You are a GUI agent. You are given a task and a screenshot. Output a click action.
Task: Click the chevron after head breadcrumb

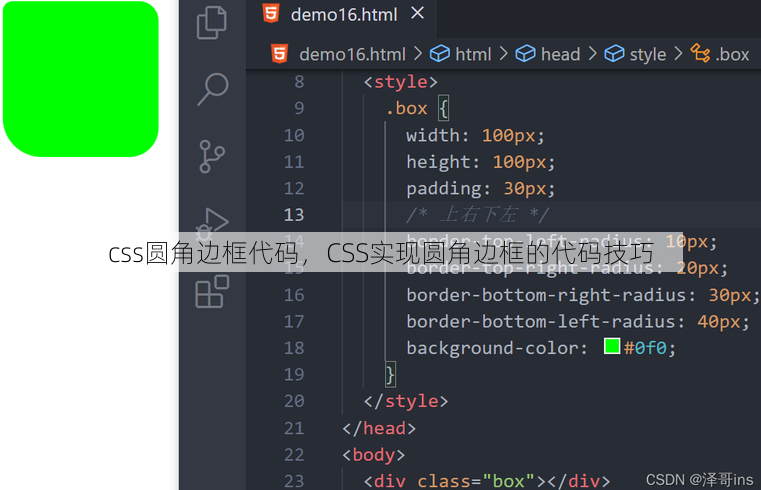593,53
